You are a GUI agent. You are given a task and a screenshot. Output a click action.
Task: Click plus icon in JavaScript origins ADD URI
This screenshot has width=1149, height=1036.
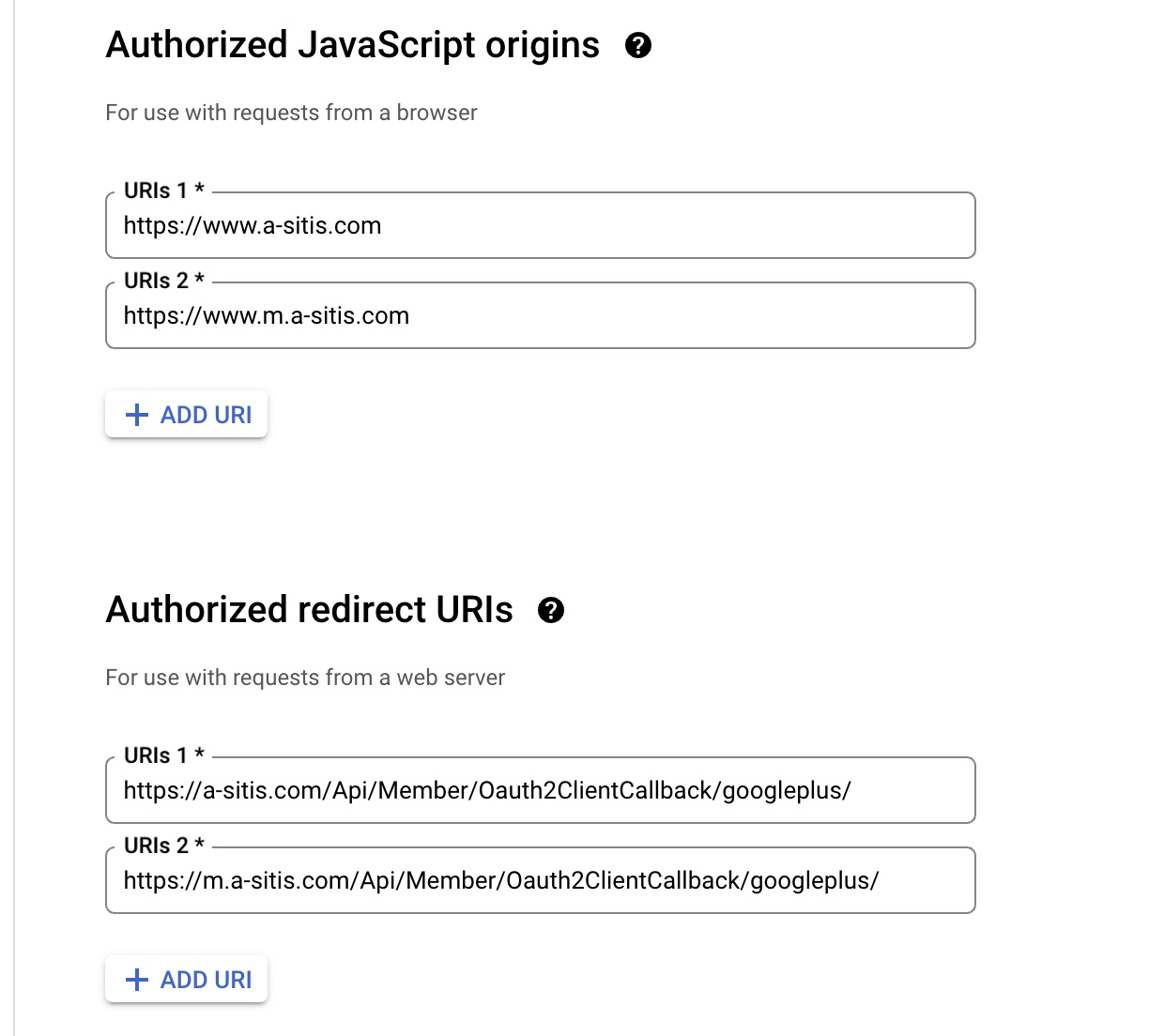click(137, 415)
